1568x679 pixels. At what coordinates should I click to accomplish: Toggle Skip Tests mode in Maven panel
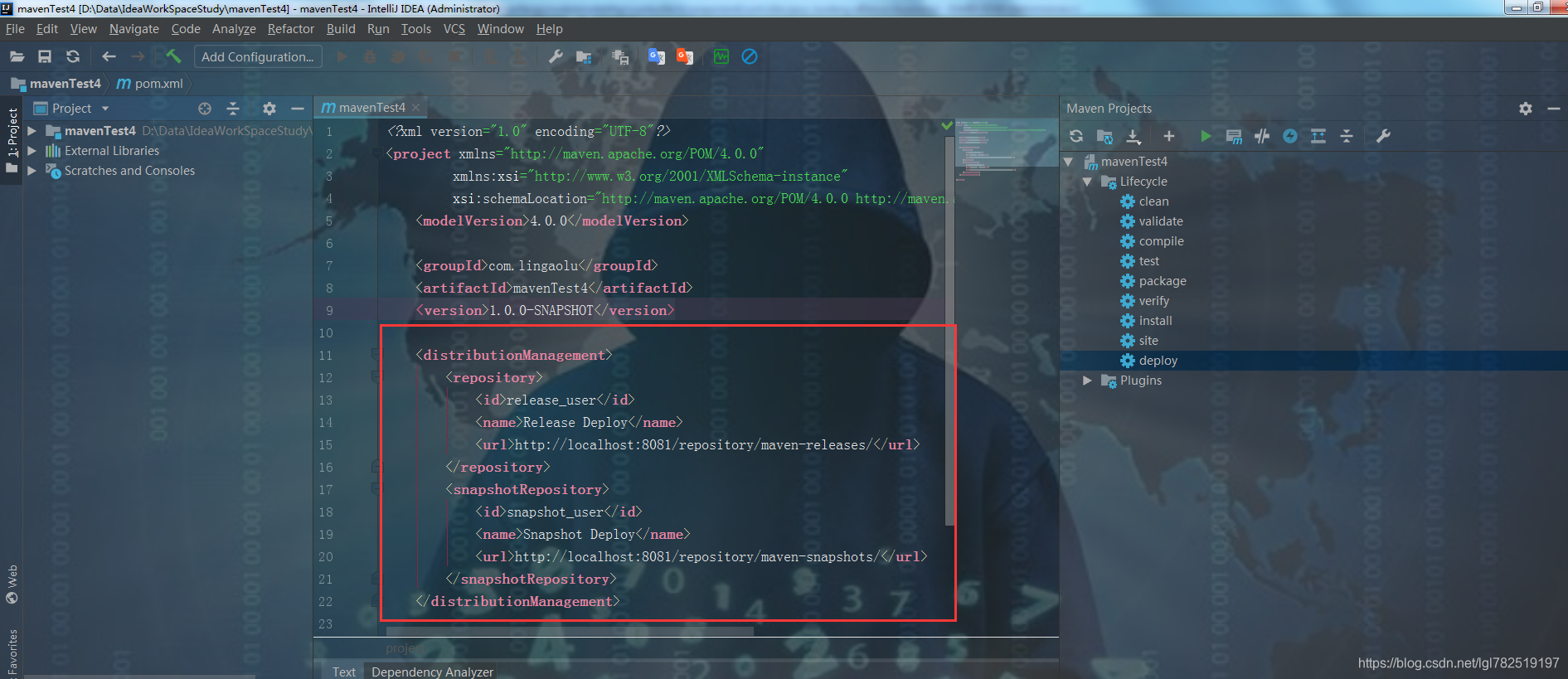(x=1290, y=136)
